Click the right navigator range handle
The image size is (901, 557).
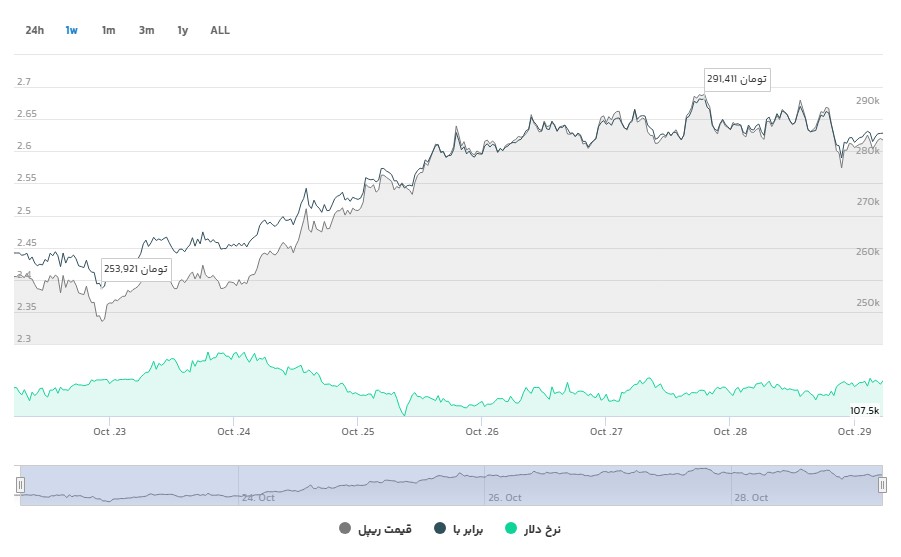click(x=882, y=485)
